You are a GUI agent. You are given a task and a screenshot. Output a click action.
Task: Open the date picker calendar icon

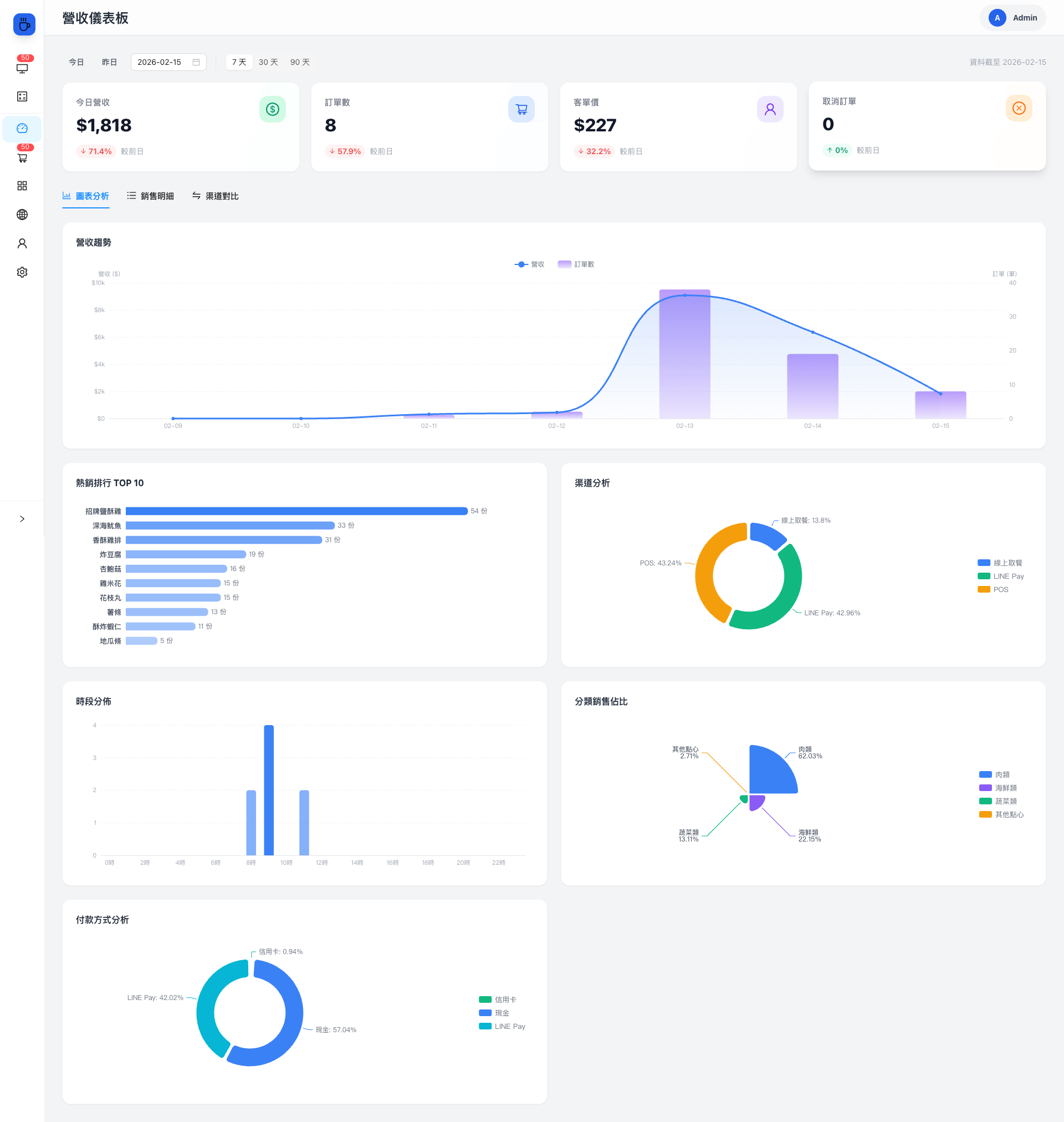point(196,63)
